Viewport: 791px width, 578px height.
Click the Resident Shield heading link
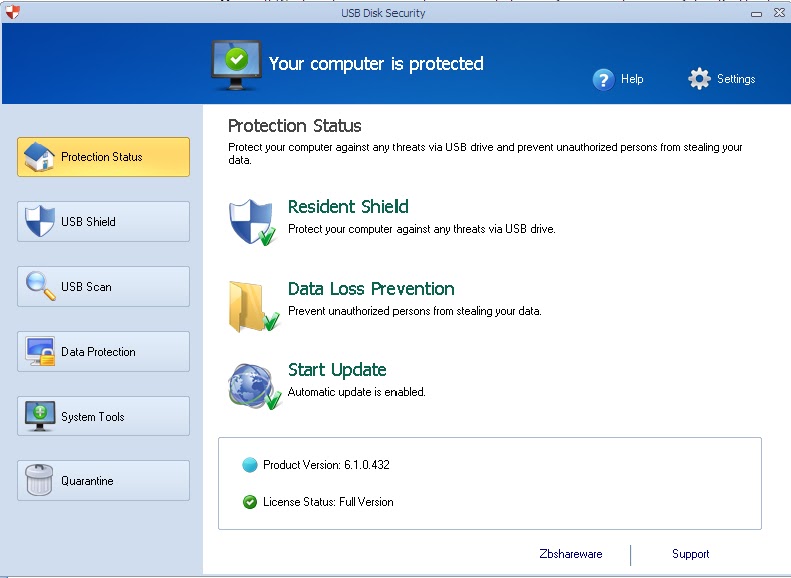click(x=348, y=207)
